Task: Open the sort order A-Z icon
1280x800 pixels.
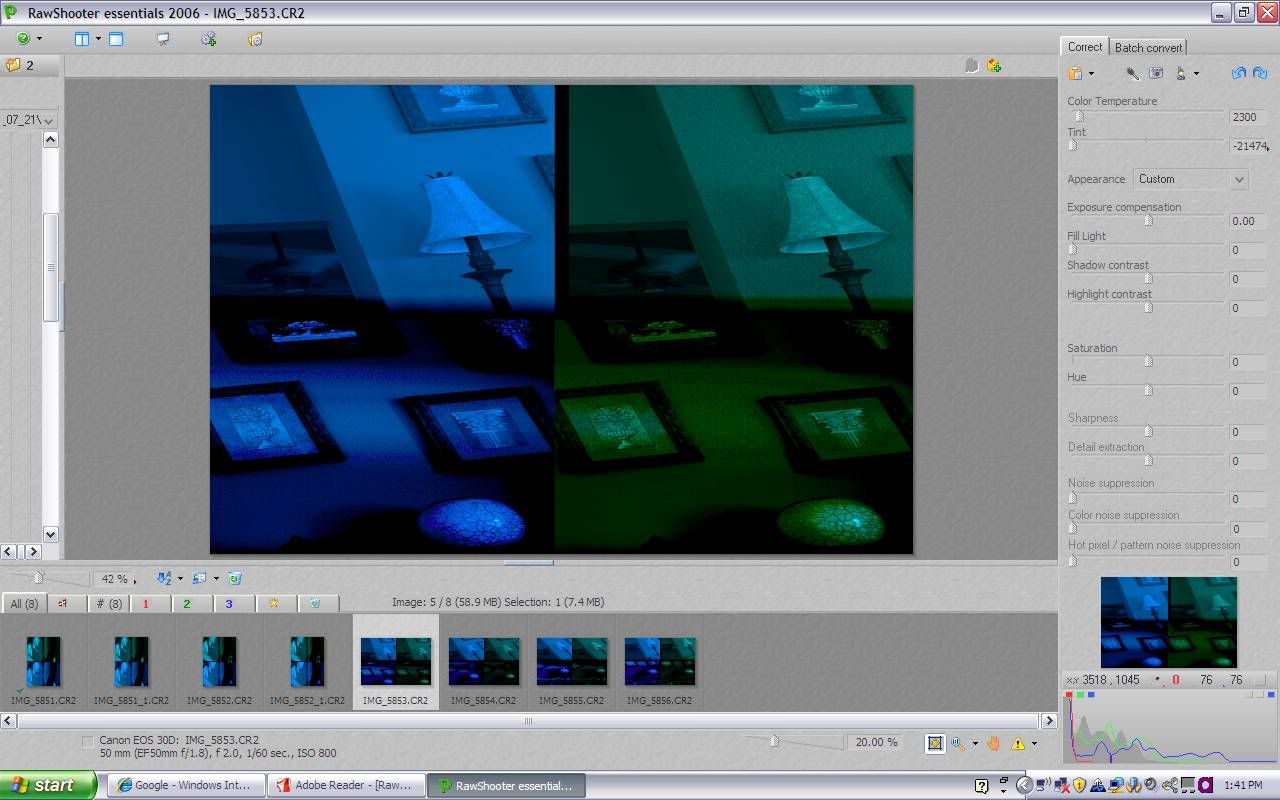Action: click(x=164, y=578)
